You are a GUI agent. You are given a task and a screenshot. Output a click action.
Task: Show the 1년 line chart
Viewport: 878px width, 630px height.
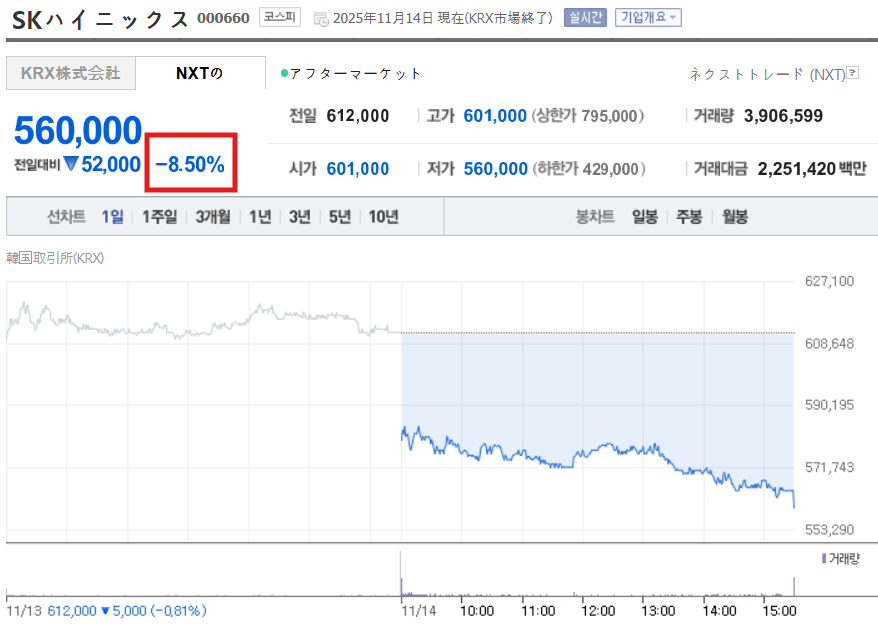[260, 216]
